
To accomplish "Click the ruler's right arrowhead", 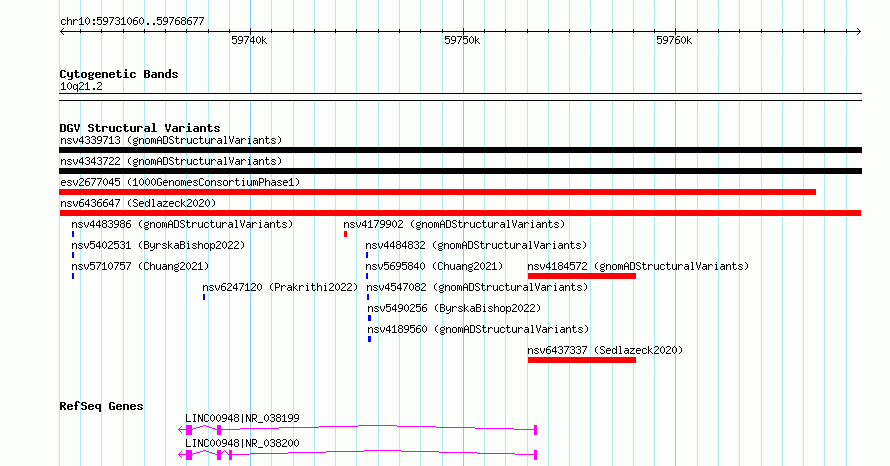I will coord(858,32).
